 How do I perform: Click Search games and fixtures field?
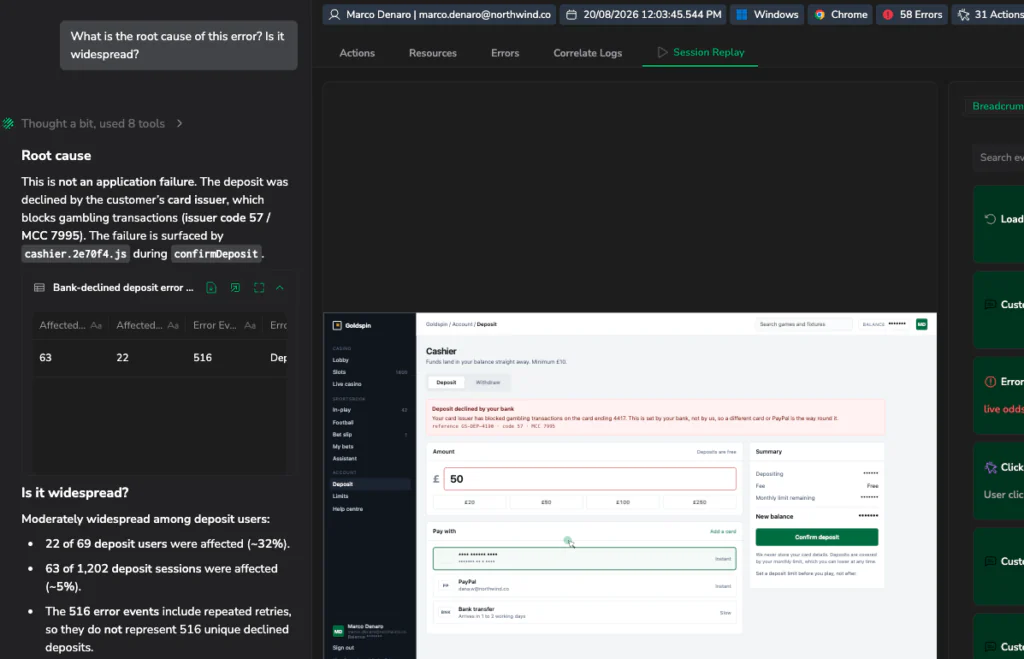point(804,324)
